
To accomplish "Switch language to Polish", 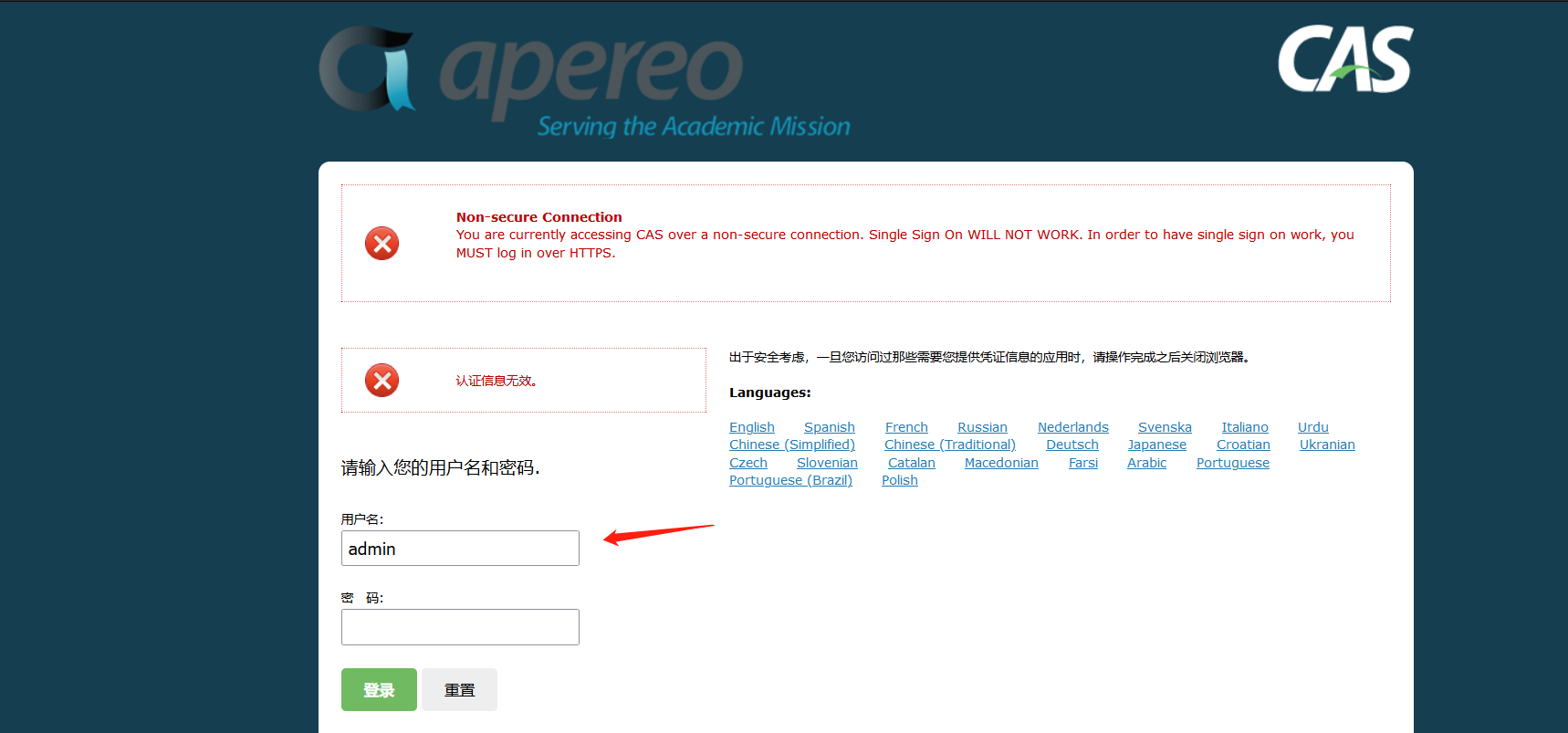I will pos(900,480).
